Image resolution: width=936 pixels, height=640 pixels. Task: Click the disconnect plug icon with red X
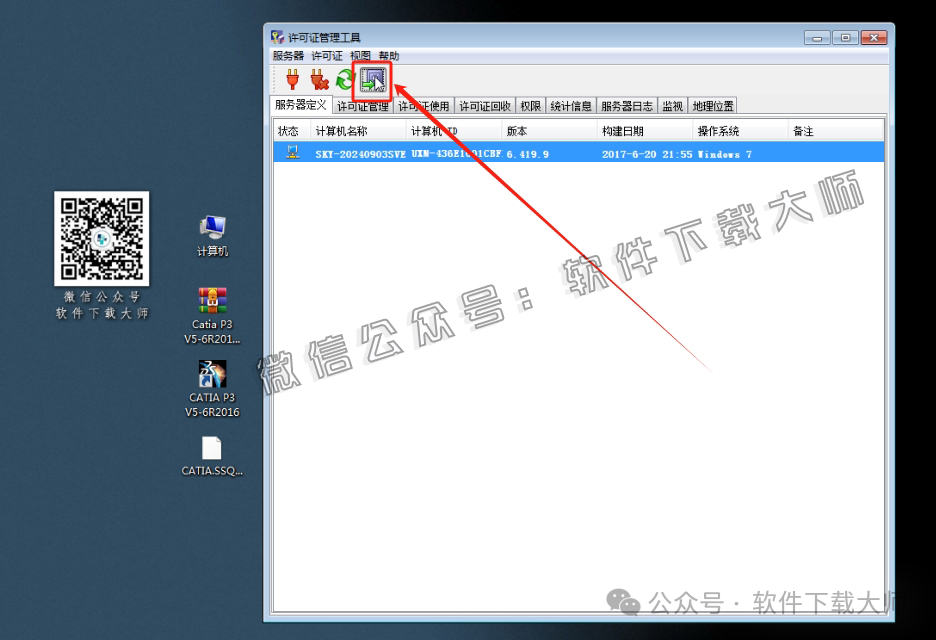320,80
